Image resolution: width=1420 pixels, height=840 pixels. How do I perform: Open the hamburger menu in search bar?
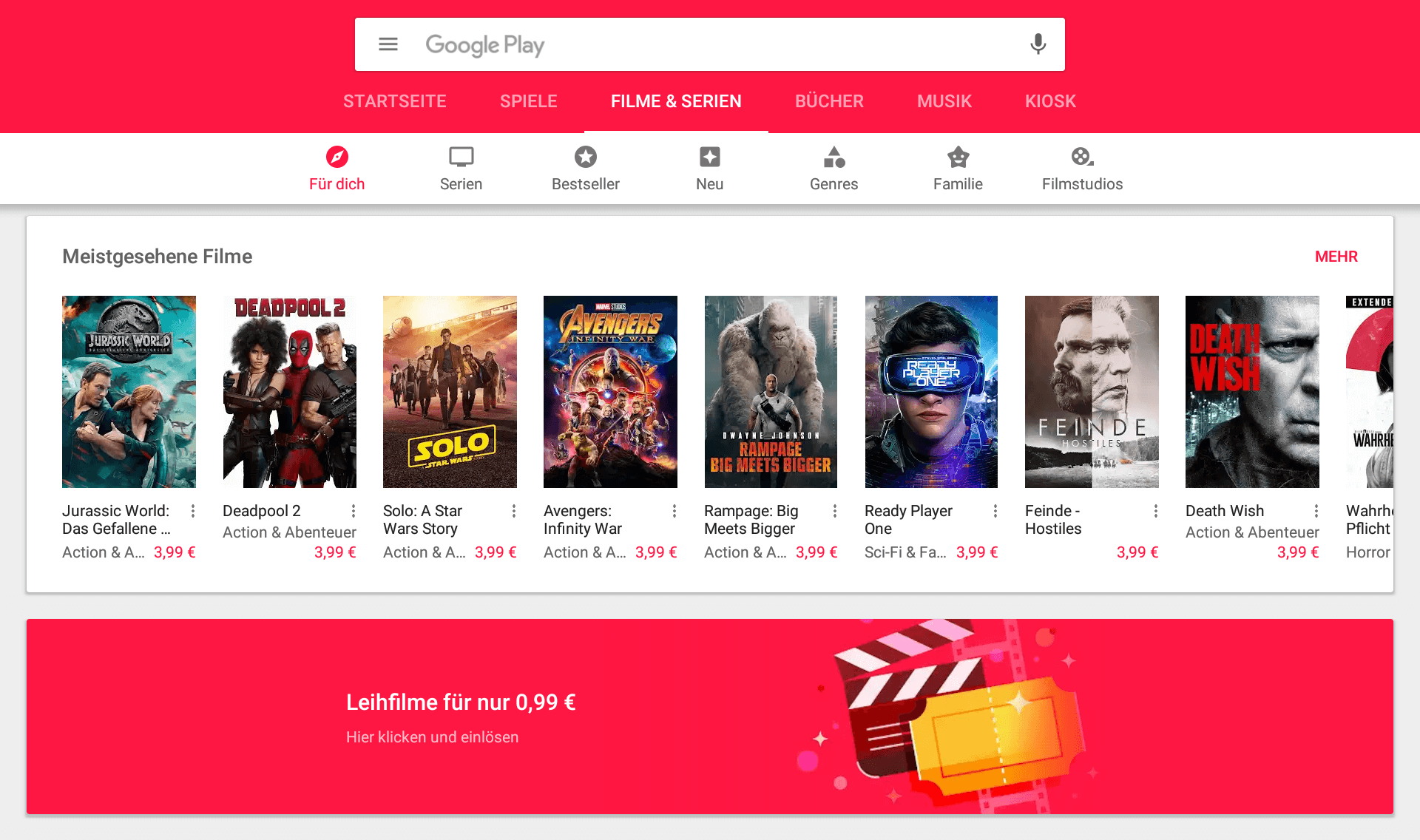click(388, 44)
